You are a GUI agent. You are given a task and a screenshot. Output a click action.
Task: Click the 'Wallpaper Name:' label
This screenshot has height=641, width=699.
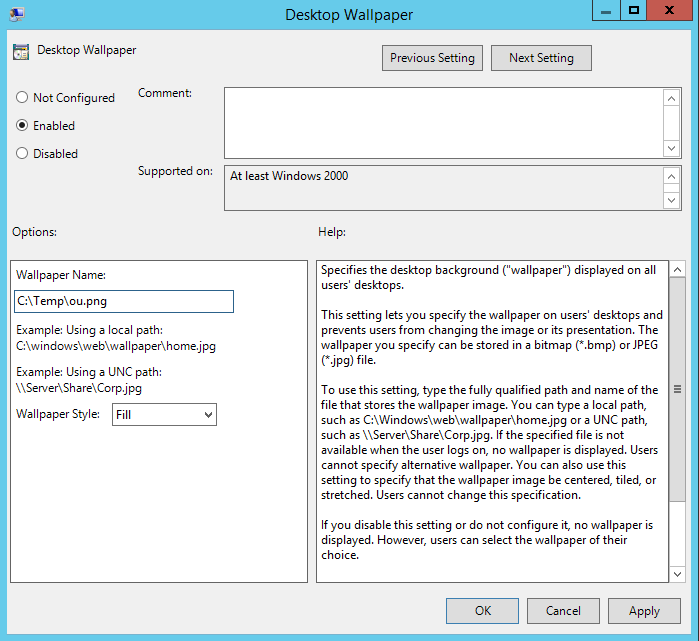[x=61, y=275]
